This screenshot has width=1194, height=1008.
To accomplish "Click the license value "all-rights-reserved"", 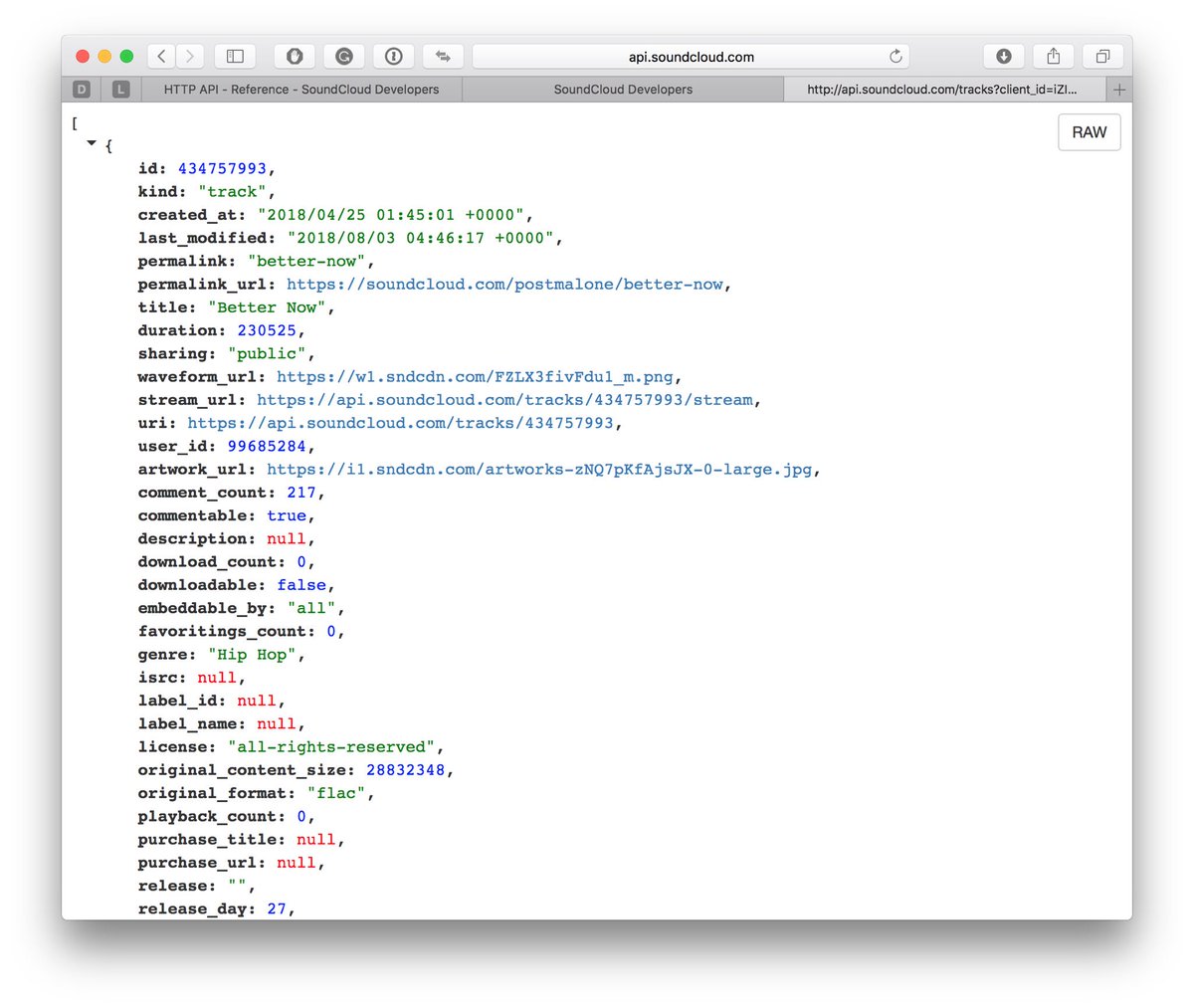I will 331,747.
